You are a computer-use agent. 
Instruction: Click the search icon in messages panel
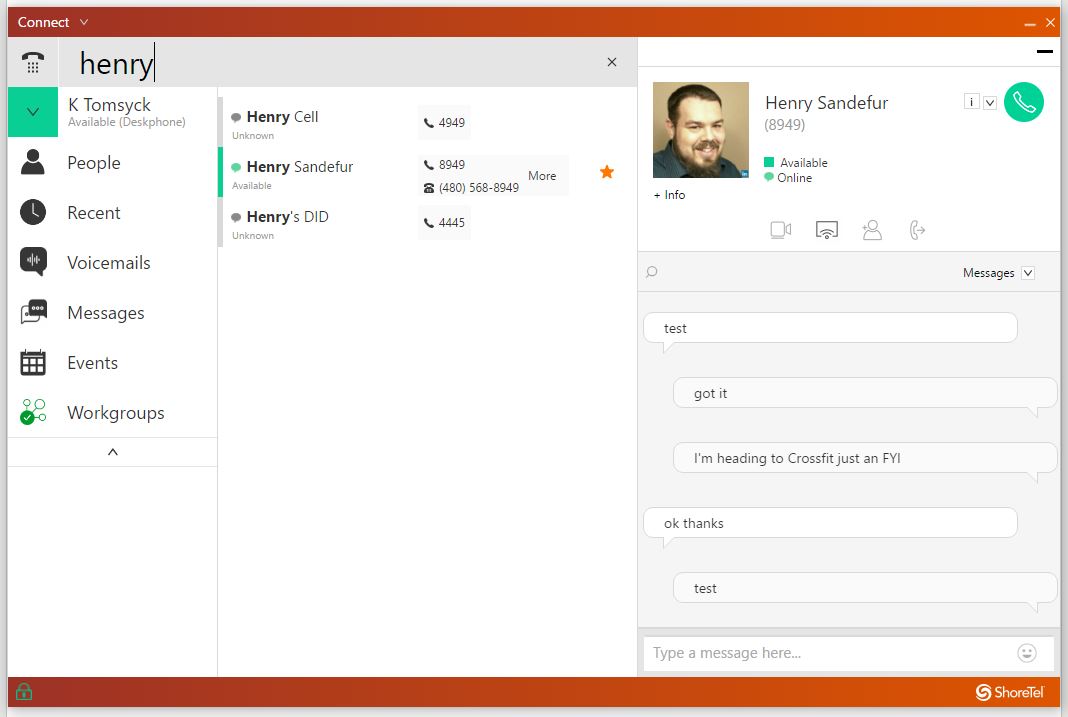click(652, 272)
